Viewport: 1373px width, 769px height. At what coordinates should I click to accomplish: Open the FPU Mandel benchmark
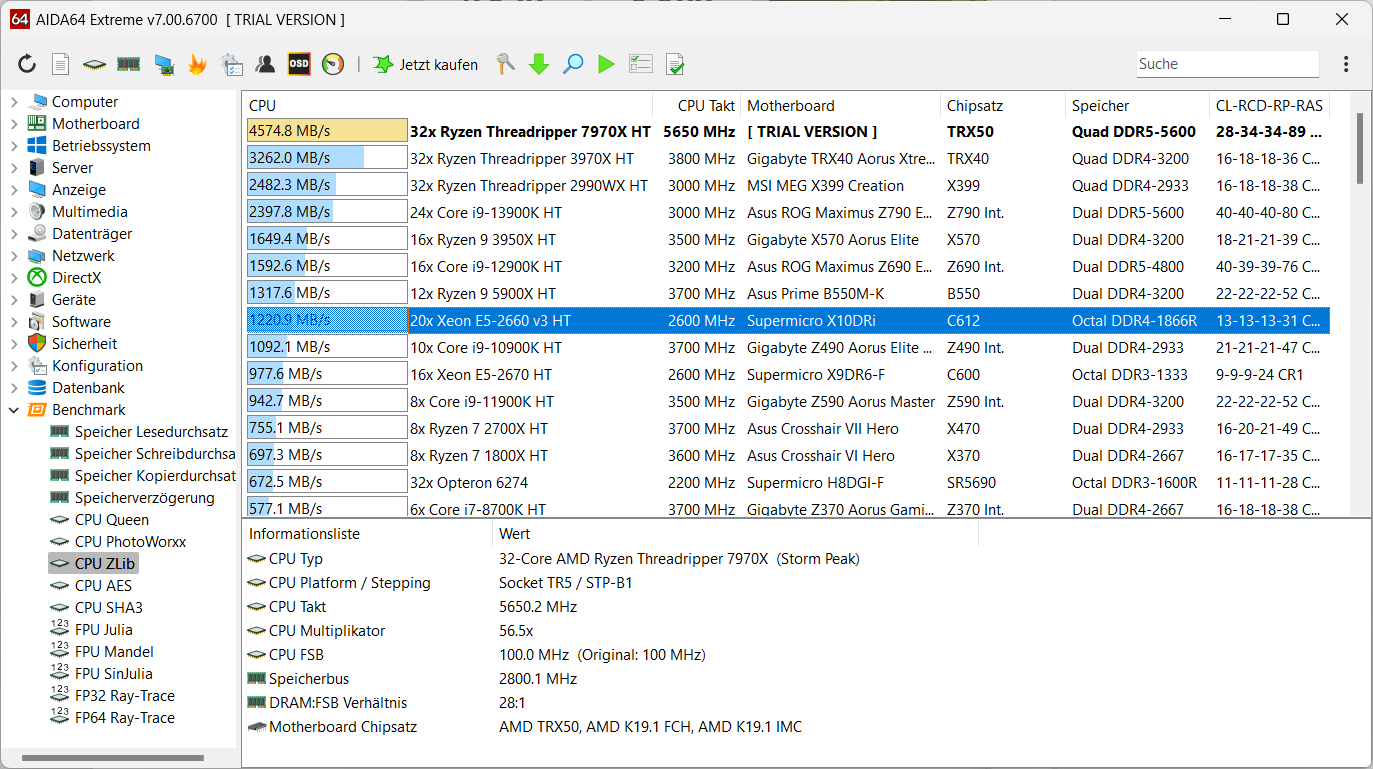pos(114,652)
